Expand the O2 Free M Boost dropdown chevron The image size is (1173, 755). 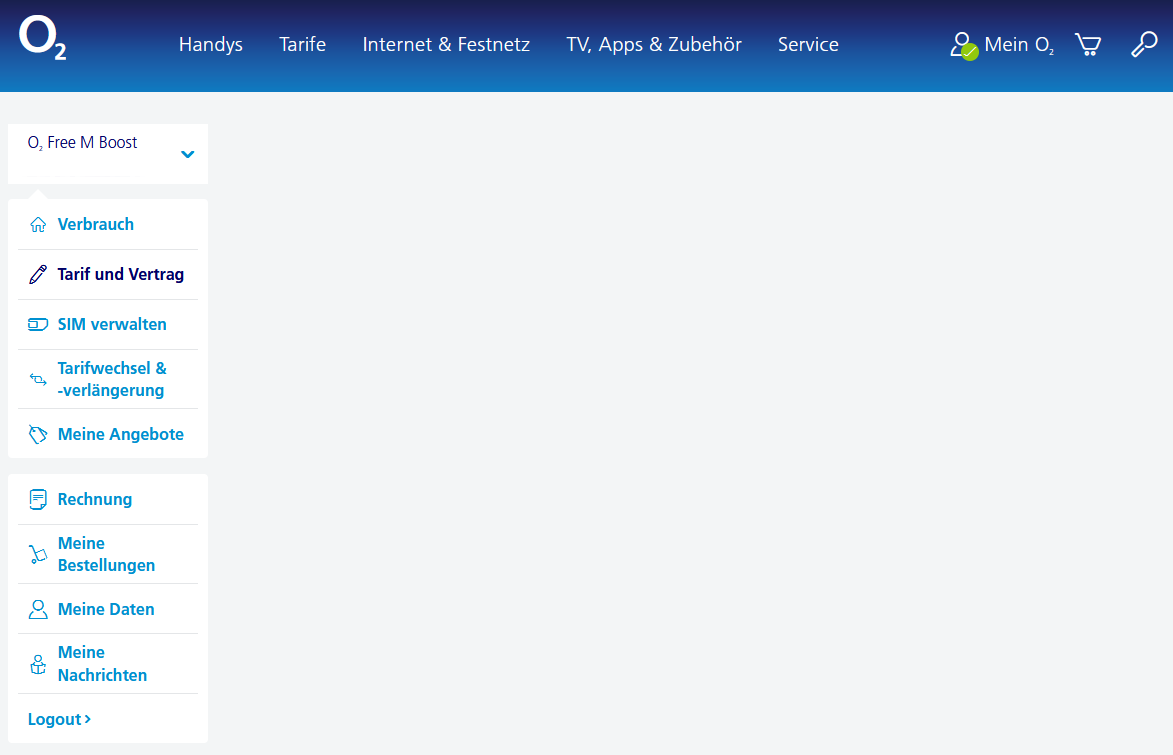(188, 154)
